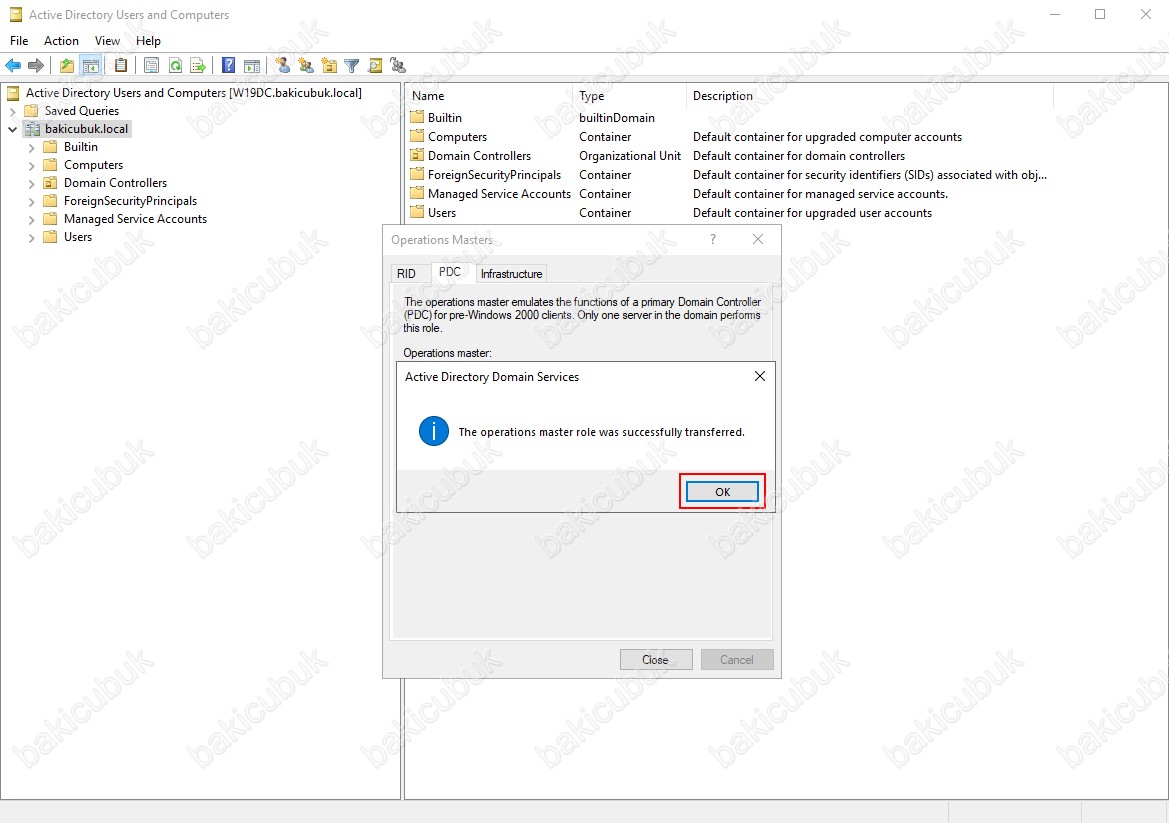
Task: Create a new organizational unit from the toolbar
Action: point(329,66)
